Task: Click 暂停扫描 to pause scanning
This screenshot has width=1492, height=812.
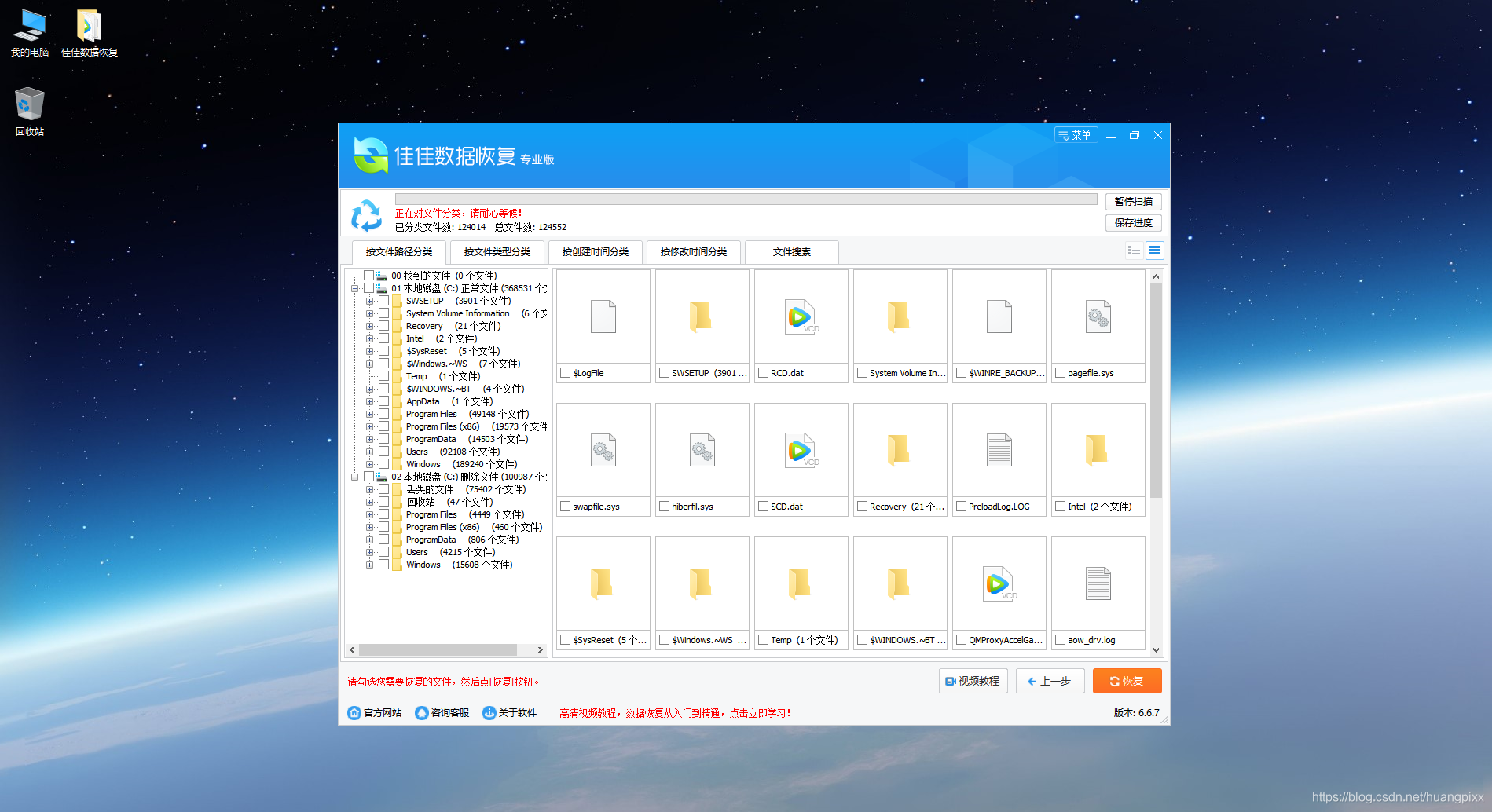Action: pos(1134,201)
